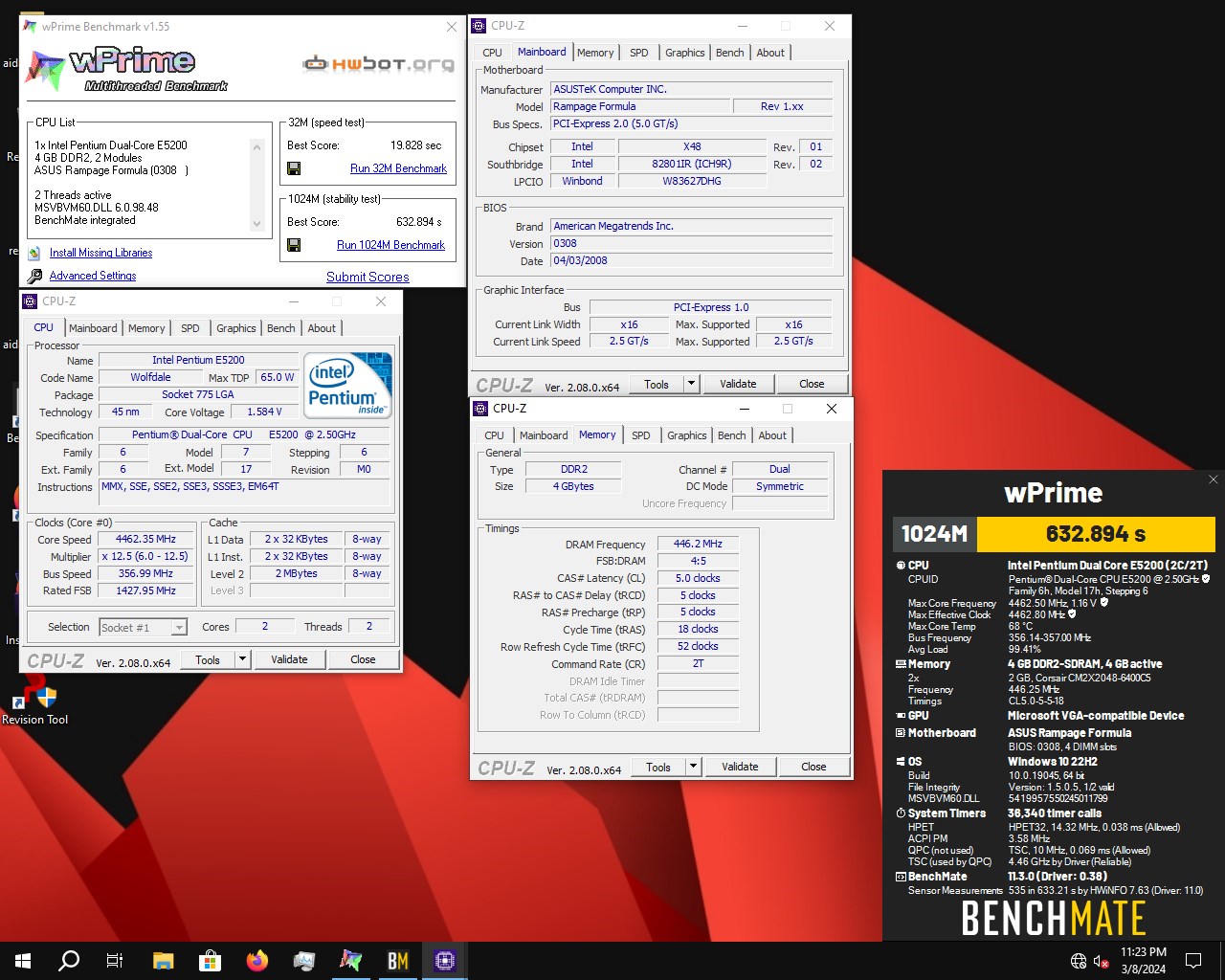Switch to Bench tab in CPU window
1225x980 pixels.
point(281,328)
